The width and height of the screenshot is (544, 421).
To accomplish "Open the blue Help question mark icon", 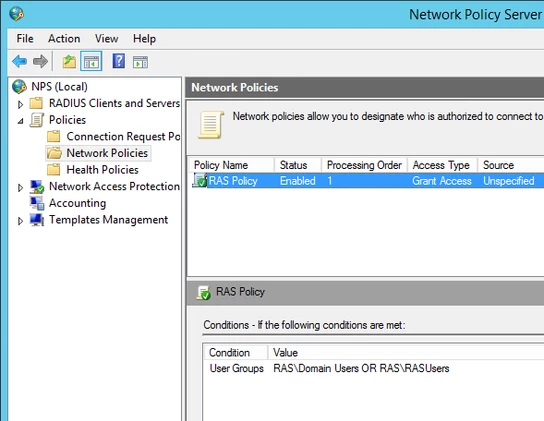I will click(x=118, y=61).
